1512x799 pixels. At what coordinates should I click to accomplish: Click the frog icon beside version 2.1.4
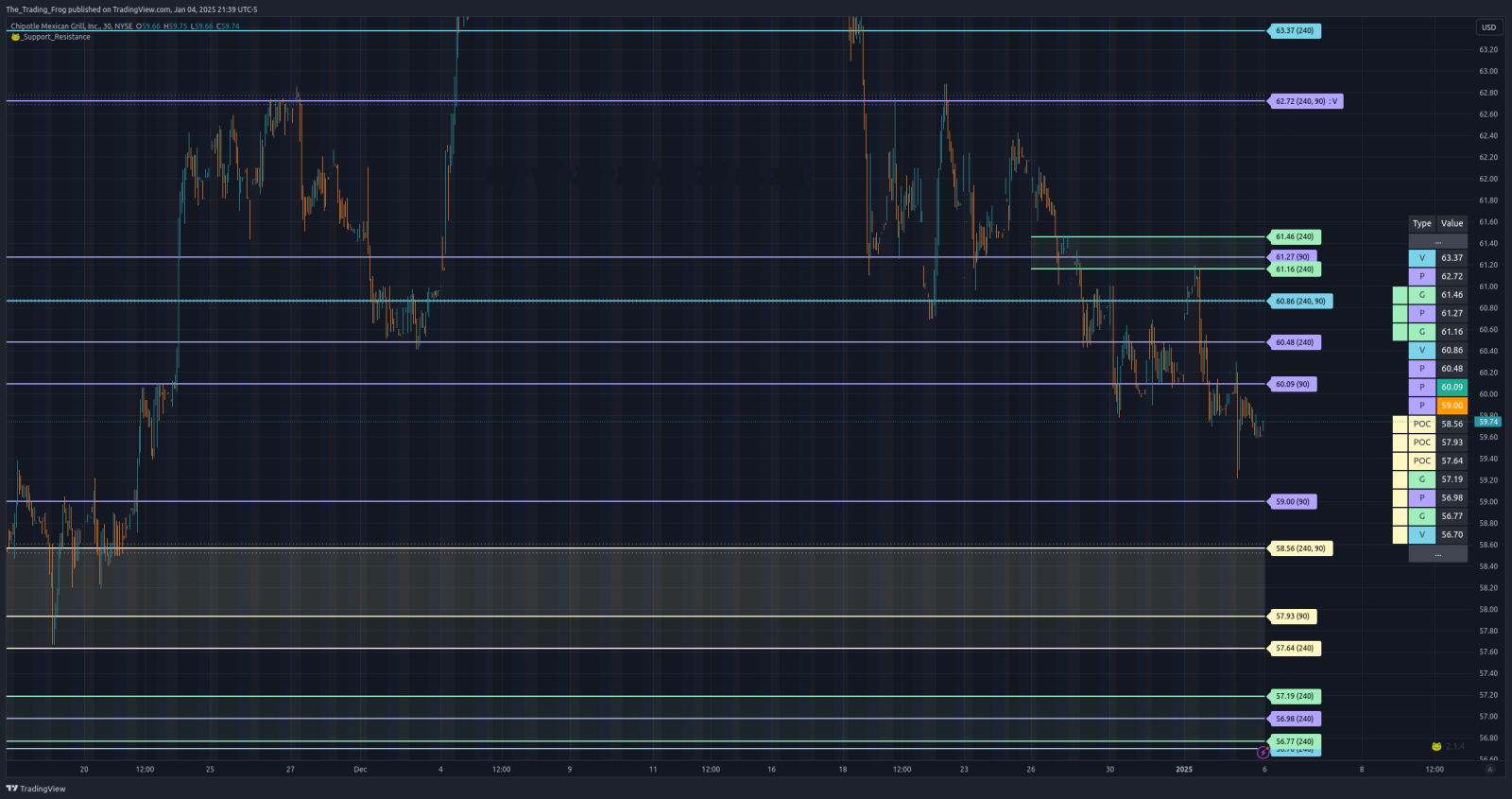1436,746
